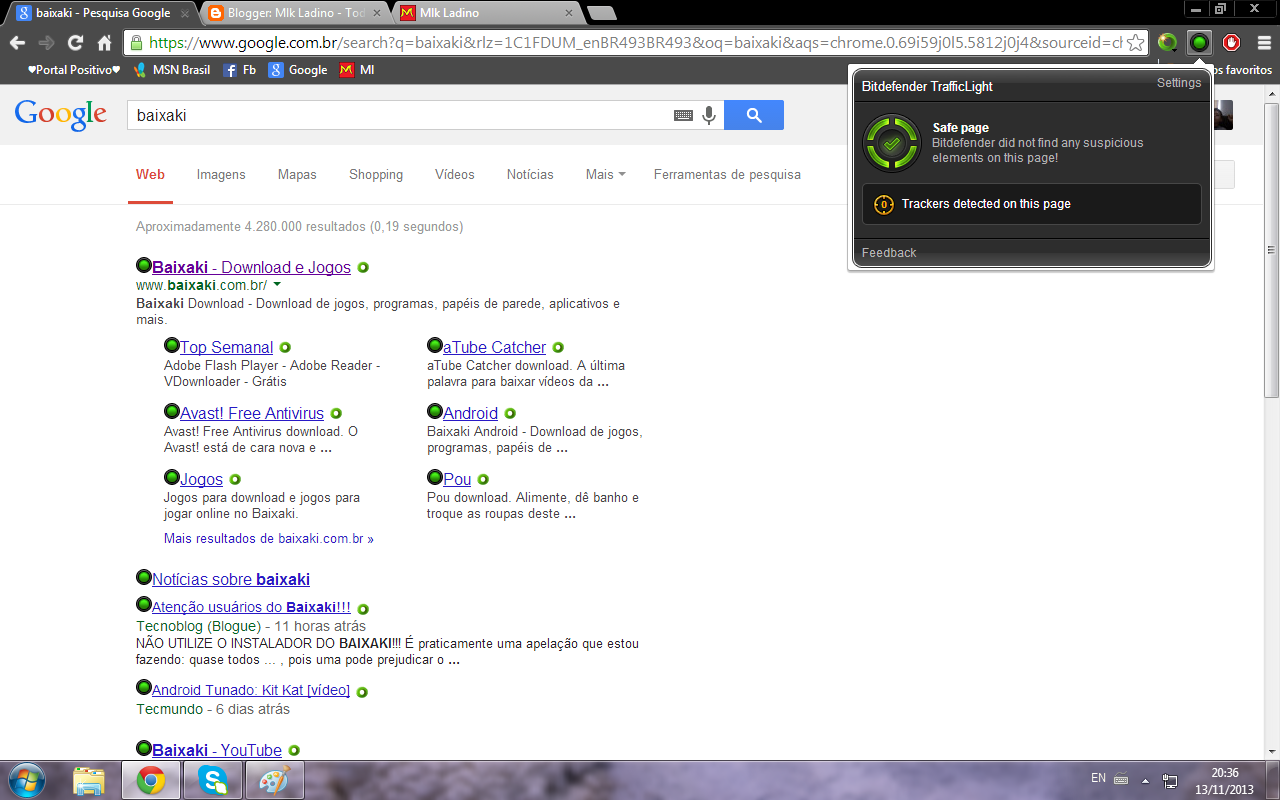Open the Baixaki - Download e Jogos result

[x=251, y=267]
